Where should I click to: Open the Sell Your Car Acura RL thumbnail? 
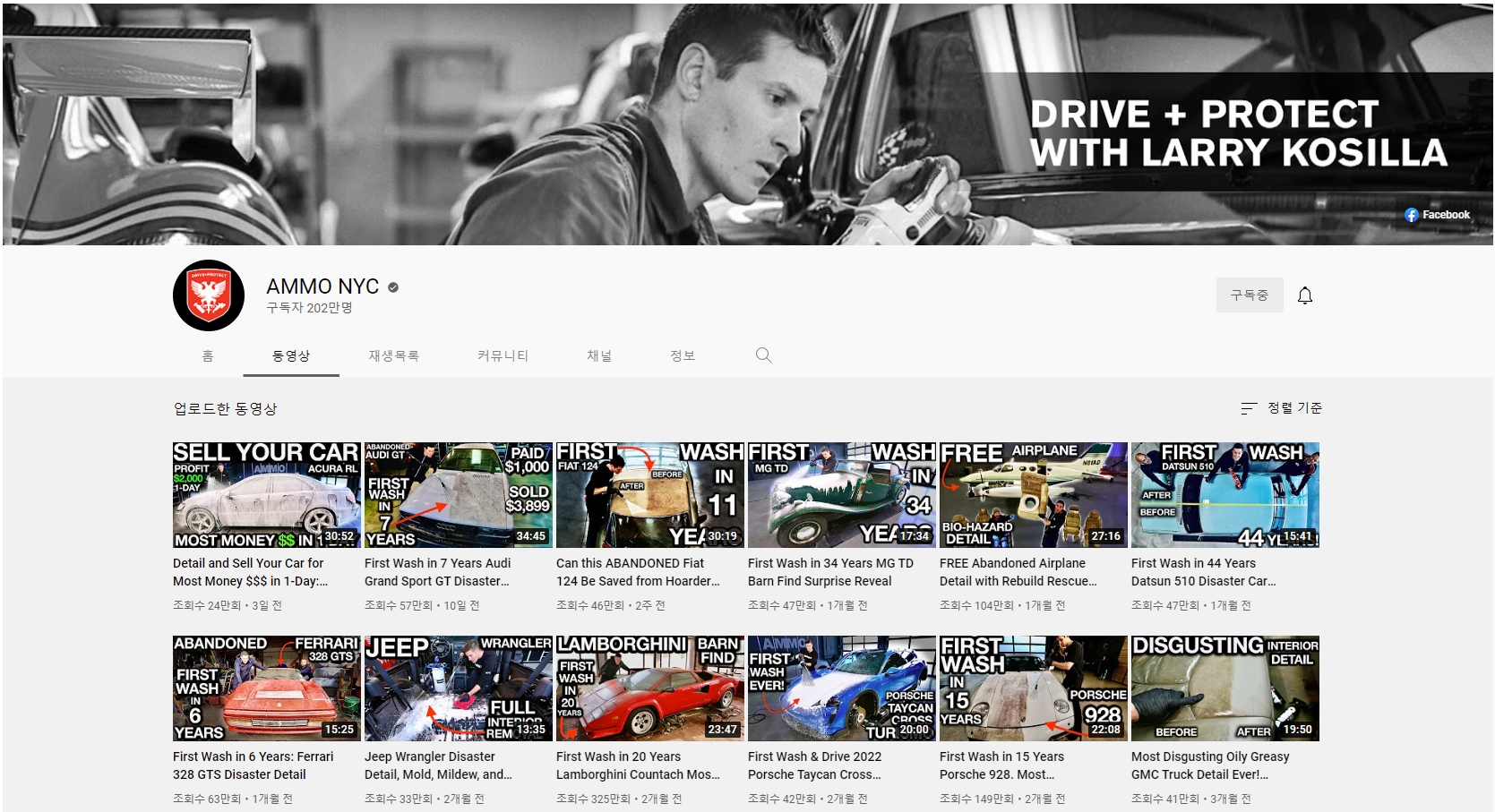266,495
